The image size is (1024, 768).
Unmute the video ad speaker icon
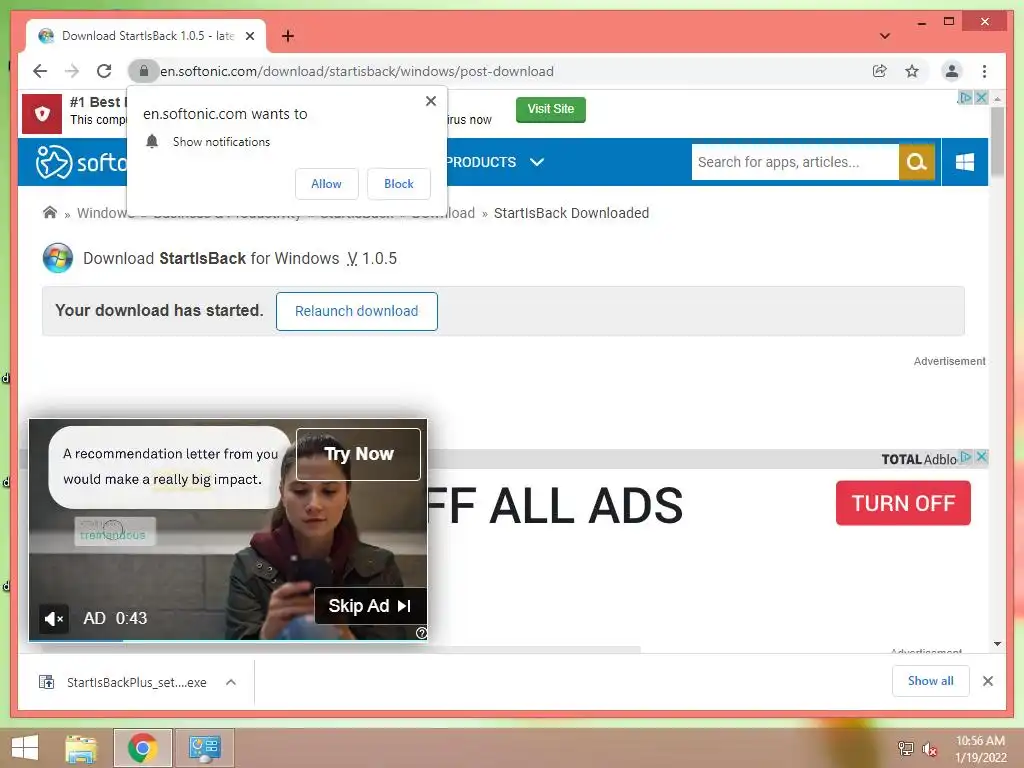click(54, 618)
